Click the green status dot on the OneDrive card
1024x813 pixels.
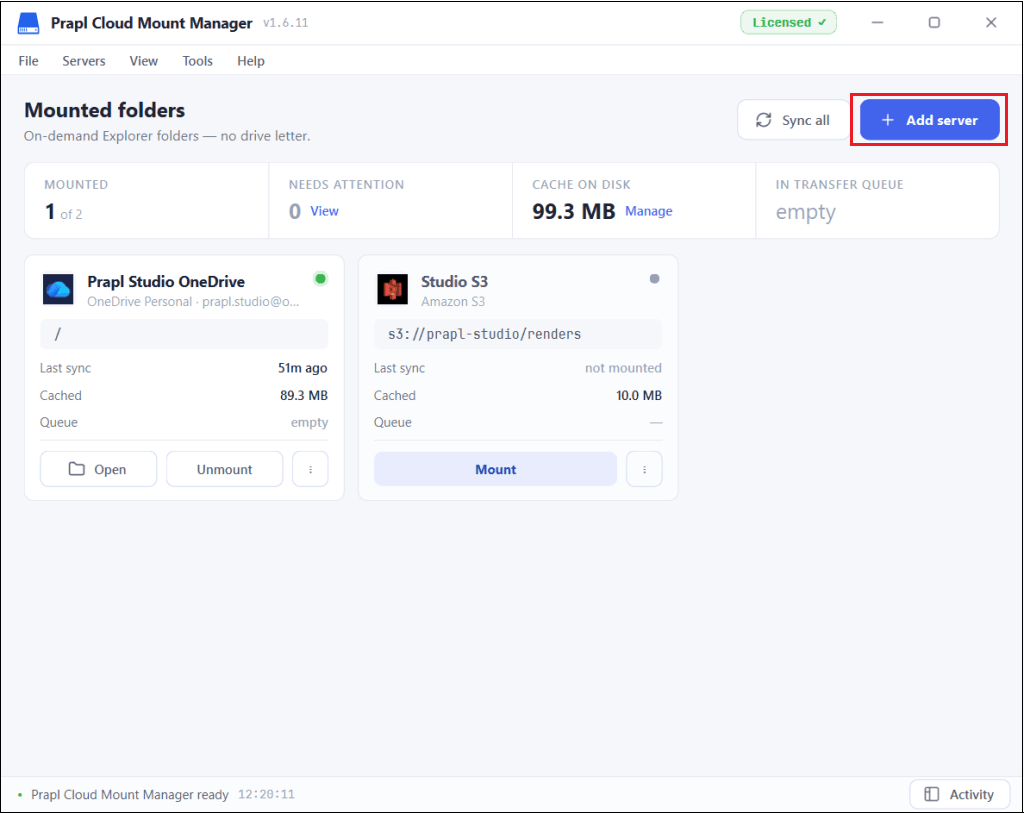[321, 279]
